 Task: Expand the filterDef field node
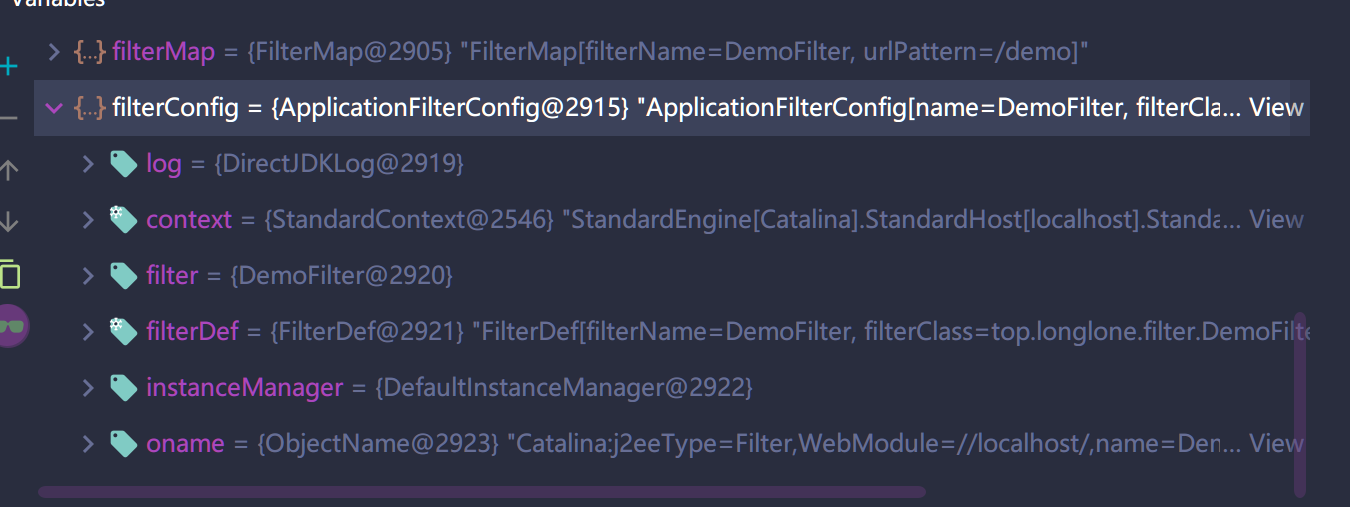[x=88, y=331]
